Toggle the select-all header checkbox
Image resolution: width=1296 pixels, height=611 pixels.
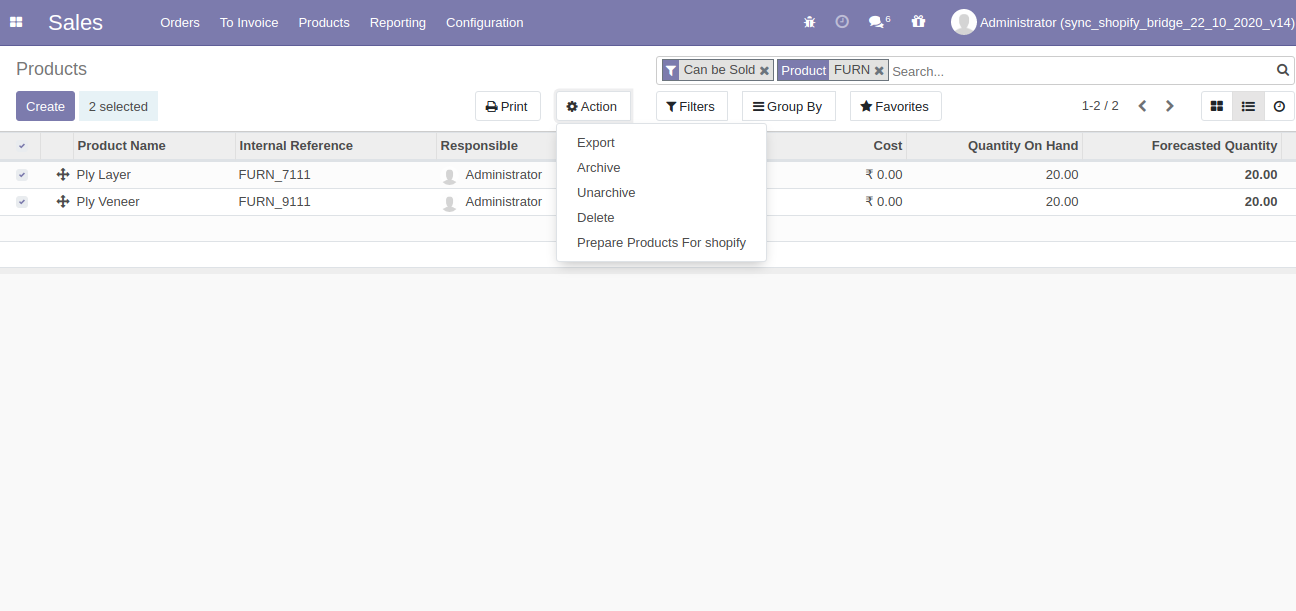[x=22, y=146]
